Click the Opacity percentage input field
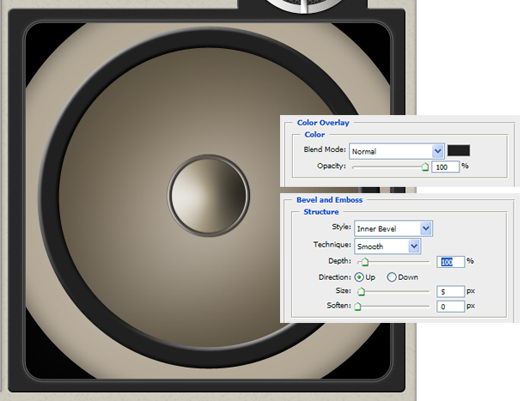 445,167
